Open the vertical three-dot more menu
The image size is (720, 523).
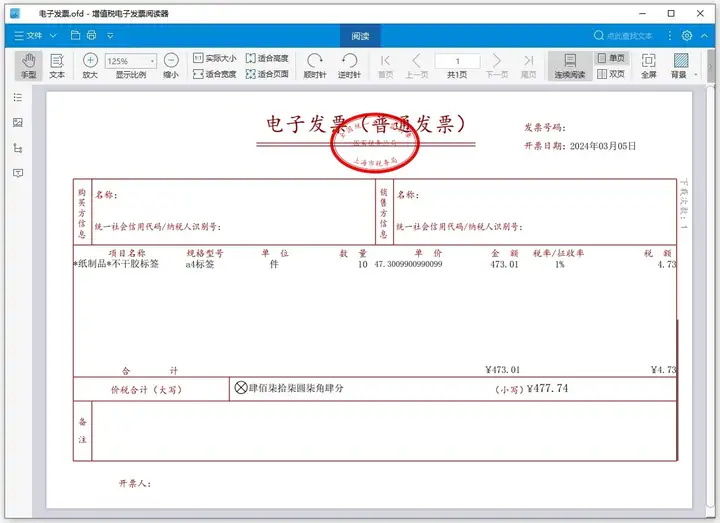pyautogui.click(x=669, y=35)
